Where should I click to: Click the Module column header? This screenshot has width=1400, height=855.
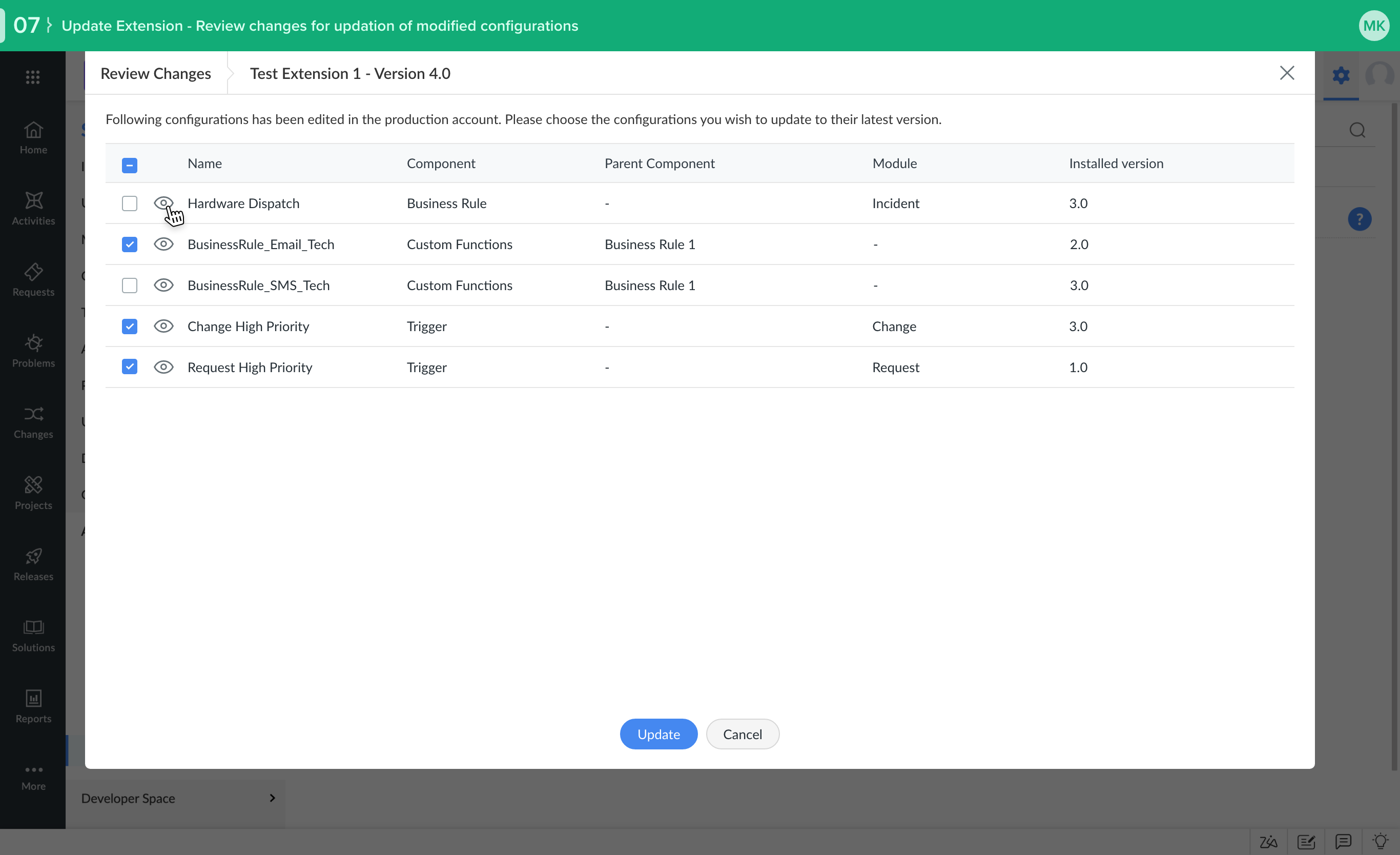[894, 163]
